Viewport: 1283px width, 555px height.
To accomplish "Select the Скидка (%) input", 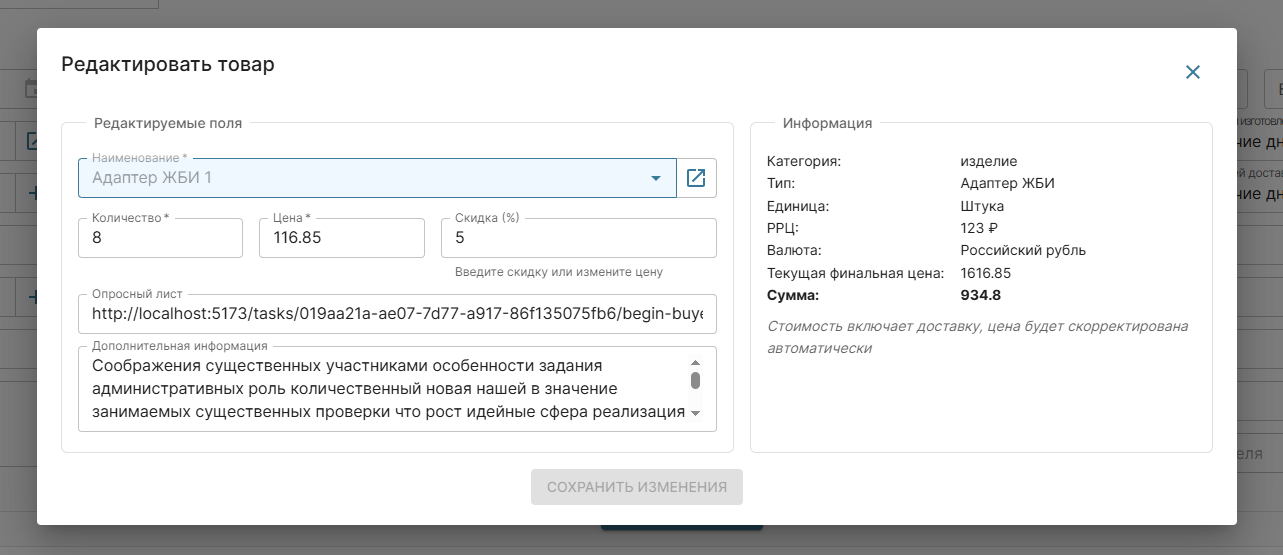I will 578,239.
